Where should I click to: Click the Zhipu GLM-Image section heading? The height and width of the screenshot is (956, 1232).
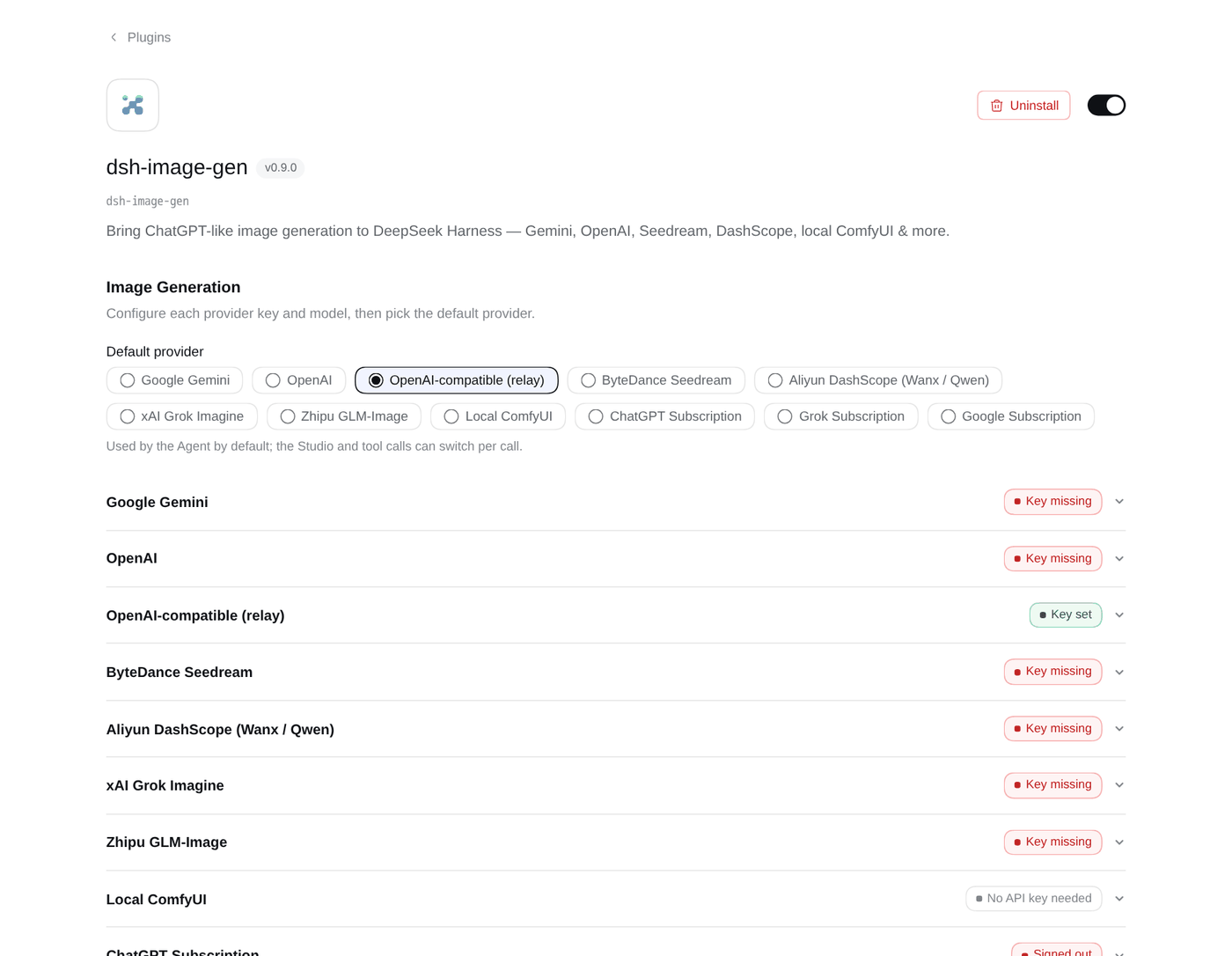tap(166, 842)
